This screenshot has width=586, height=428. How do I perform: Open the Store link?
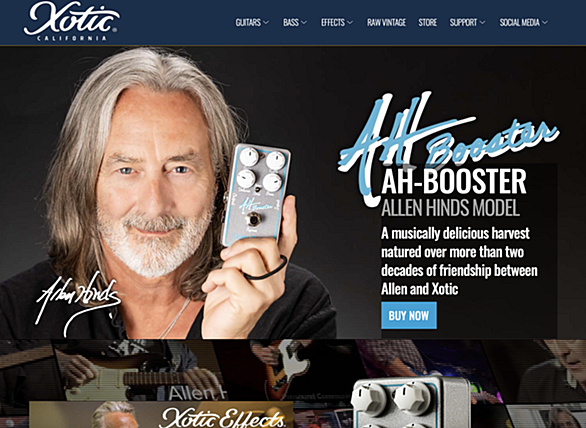coord(428,23)
